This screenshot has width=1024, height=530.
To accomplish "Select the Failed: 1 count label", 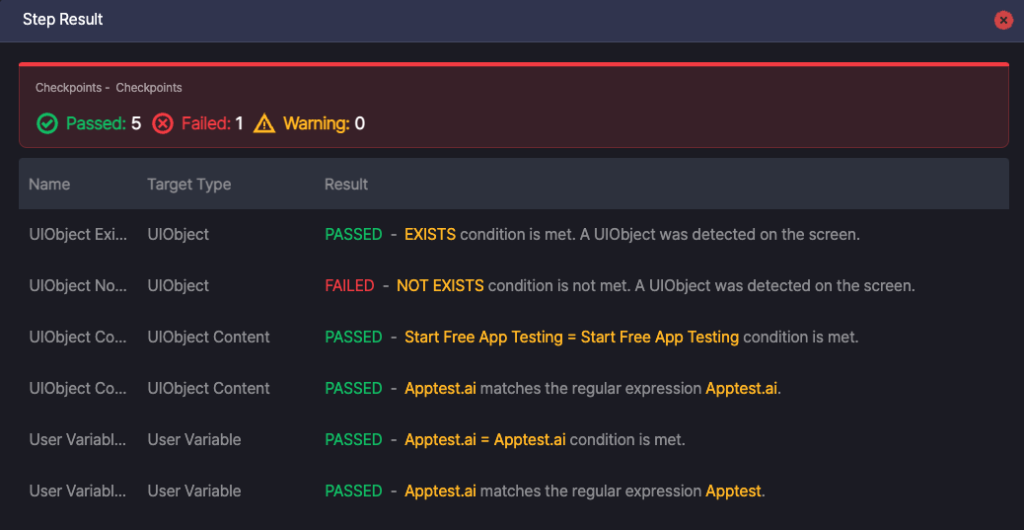I will click(x=212, y=124).
